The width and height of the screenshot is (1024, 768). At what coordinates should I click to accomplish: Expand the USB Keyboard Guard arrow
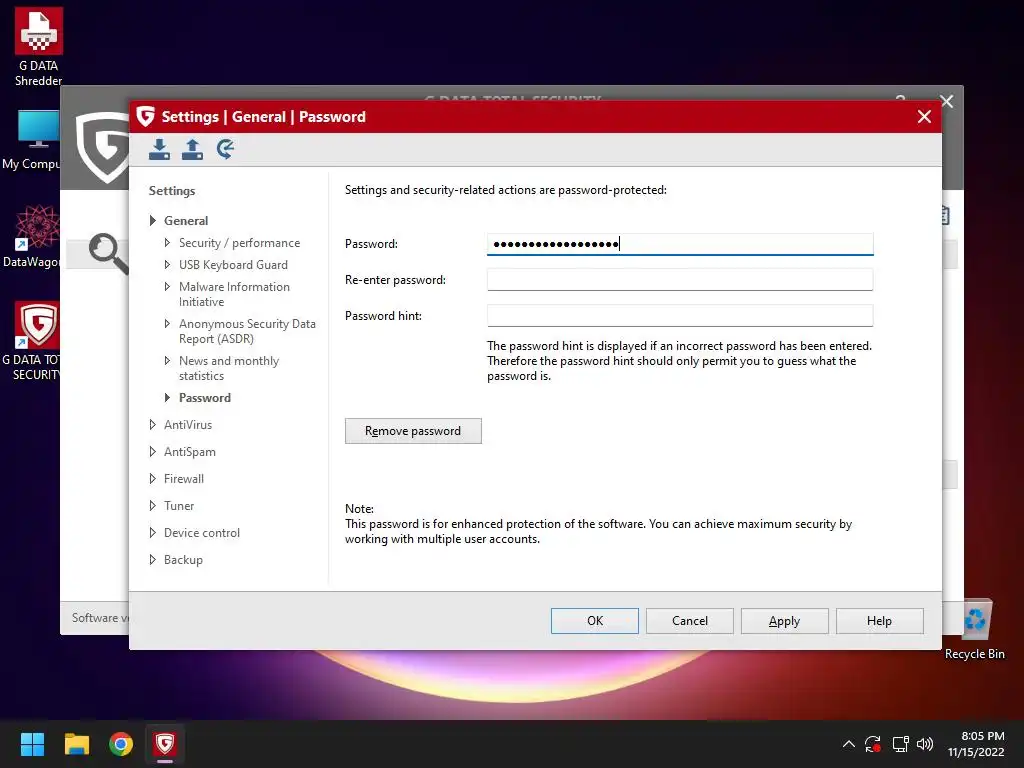click(x=167, y=264)
